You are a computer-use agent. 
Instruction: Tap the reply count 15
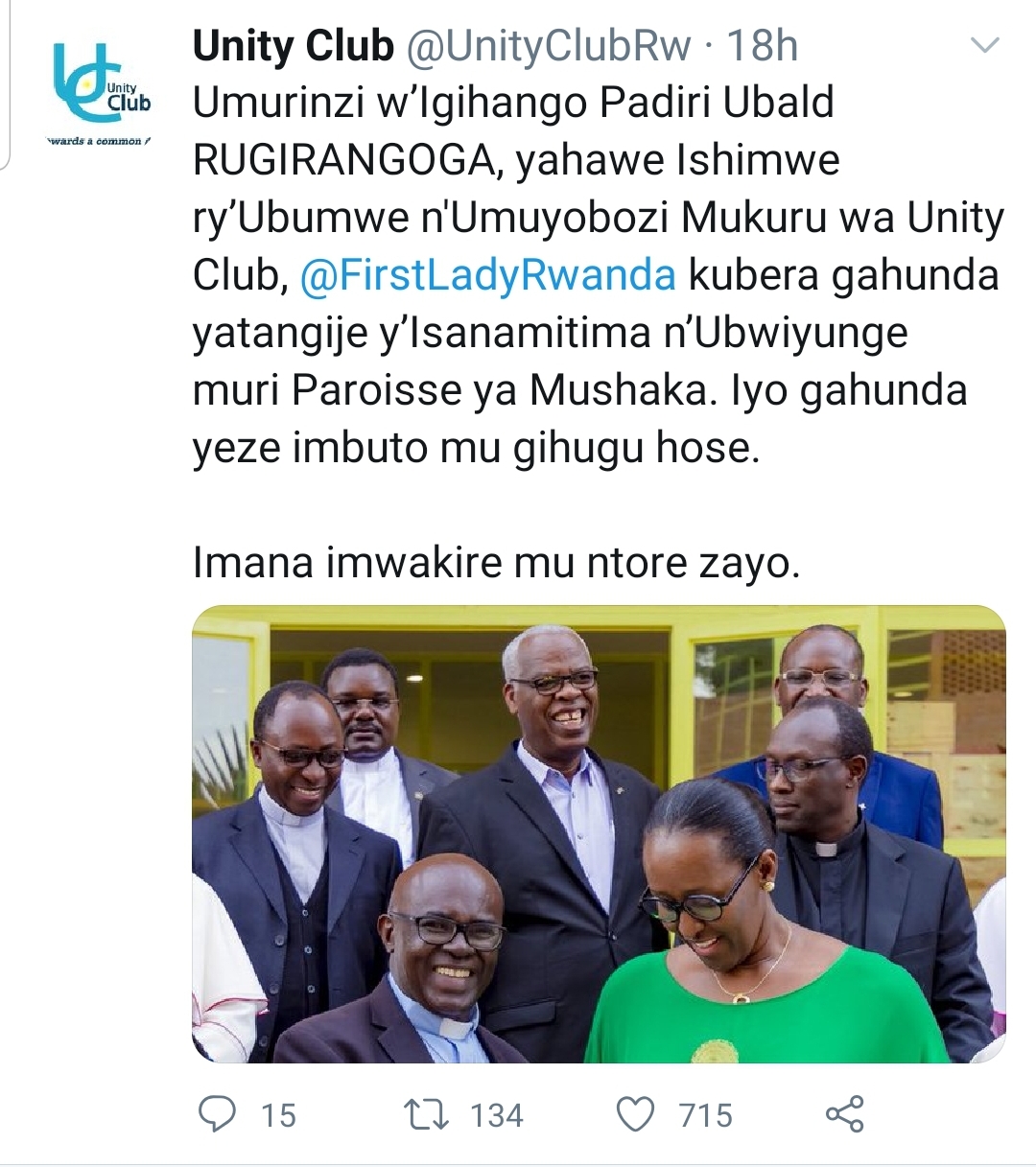pos(278,1115)
